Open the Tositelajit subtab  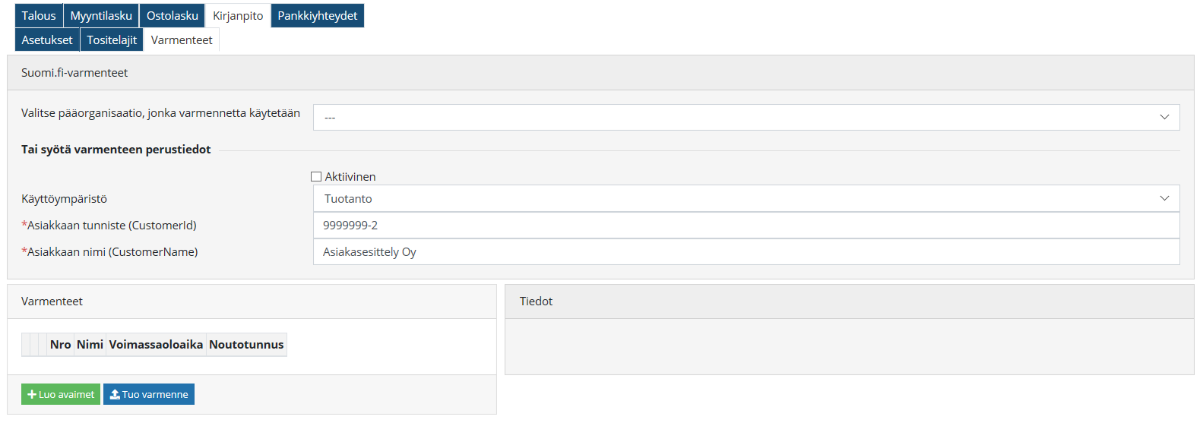point(112,40)
